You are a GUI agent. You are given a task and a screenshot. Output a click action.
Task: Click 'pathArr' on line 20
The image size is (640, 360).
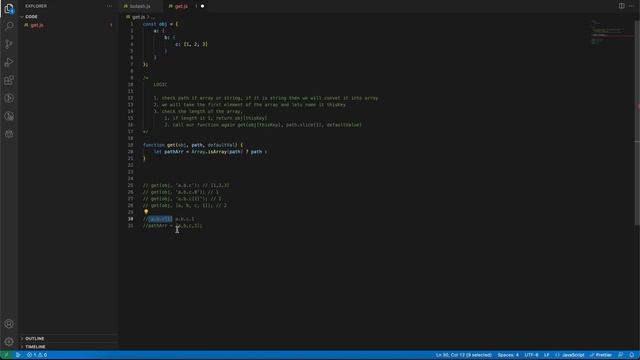[174, 152]
